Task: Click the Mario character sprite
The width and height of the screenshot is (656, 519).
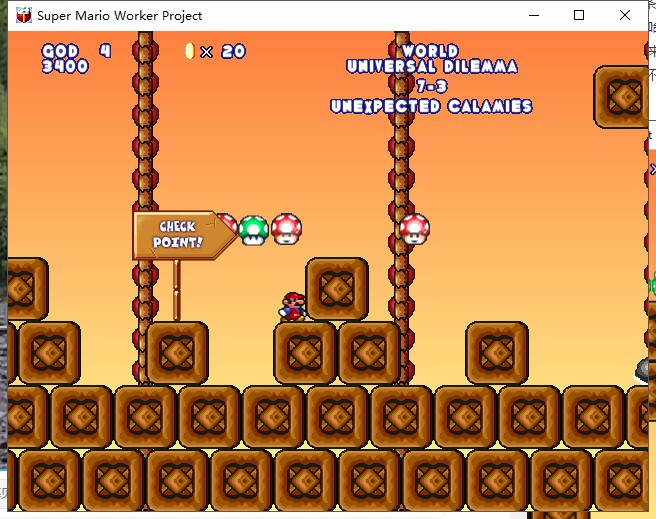Action: point(293,307)
